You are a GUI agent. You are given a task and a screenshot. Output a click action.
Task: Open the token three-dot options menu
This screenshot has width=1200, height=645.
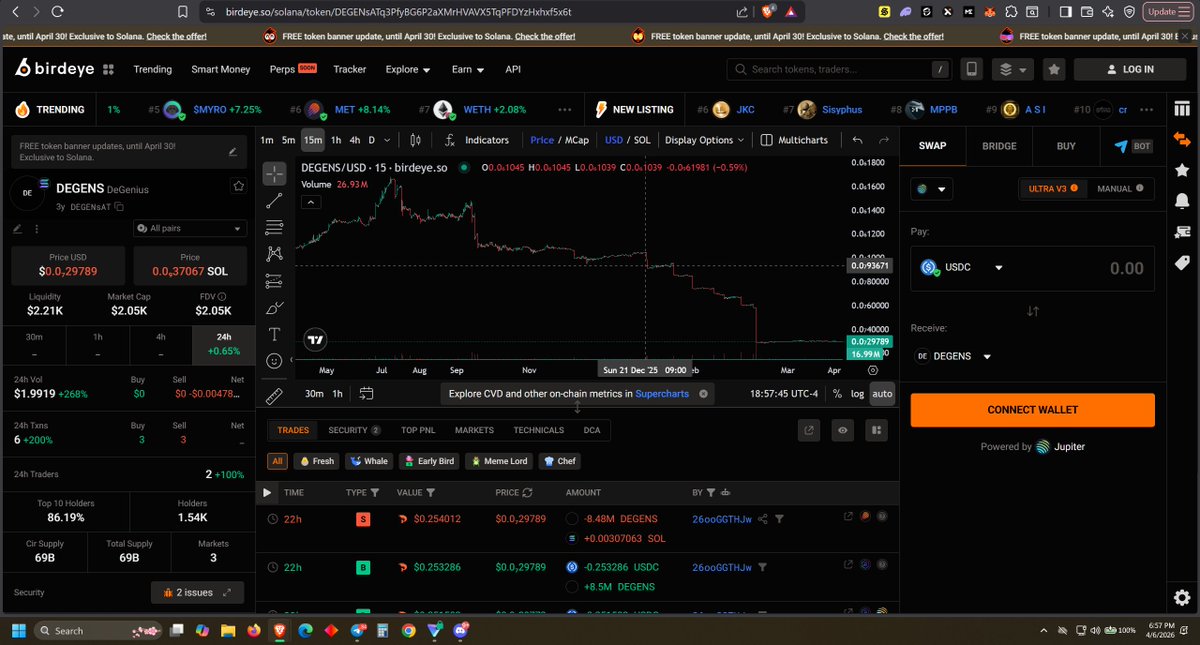tap(38, 228)
